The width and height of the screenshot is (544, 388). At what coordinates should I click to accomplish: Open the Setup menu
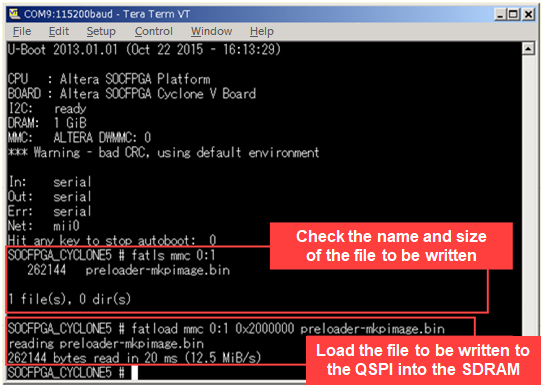click(101, 32)
